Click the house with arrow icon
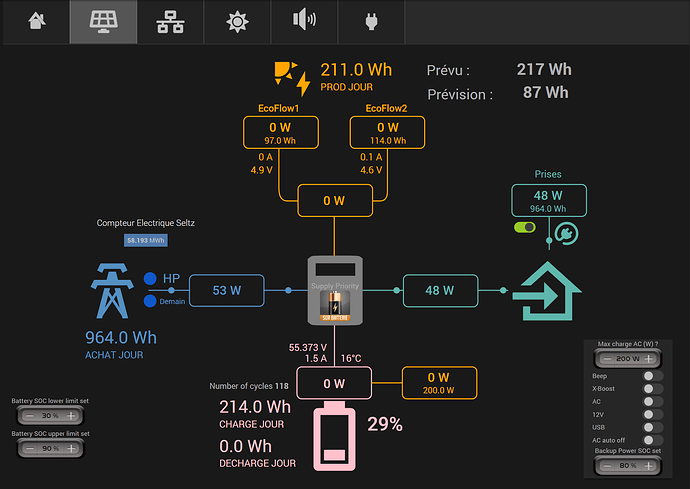Viewport: 690px width, 489px height. (x=547, y=291)
